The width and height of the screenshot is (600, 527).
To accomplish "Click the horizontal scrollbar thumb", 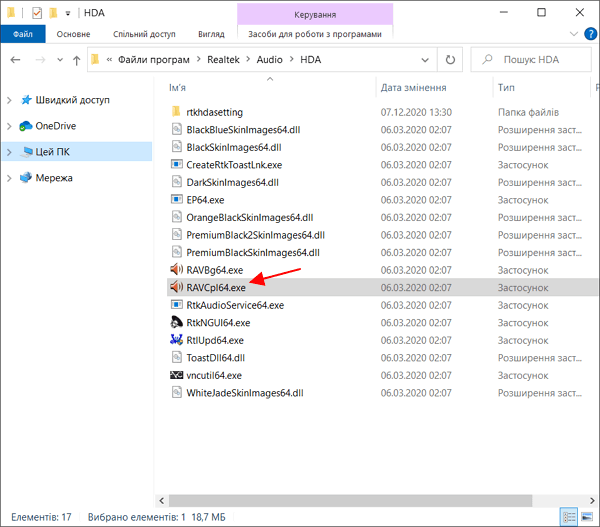I will point(350,500).
